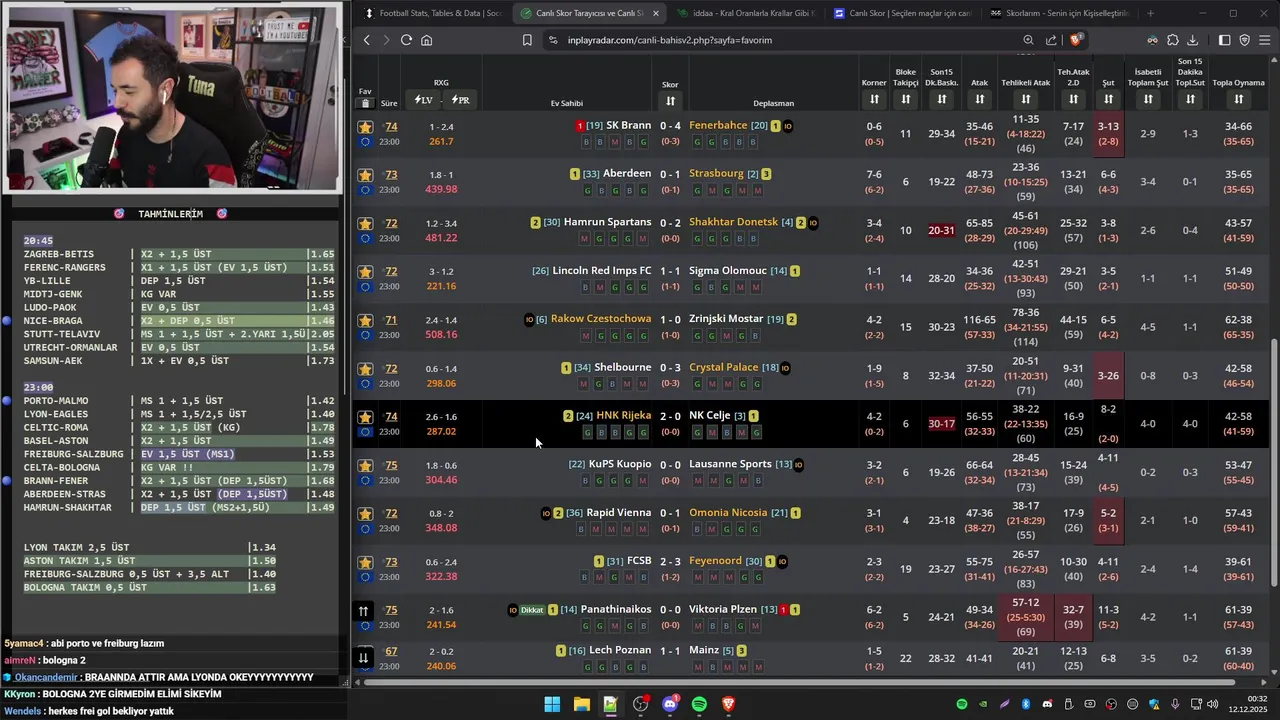Sort by Tehlikeli Atak column
The width and height of the screenshot is (1280, 720).
[1025, 99]
